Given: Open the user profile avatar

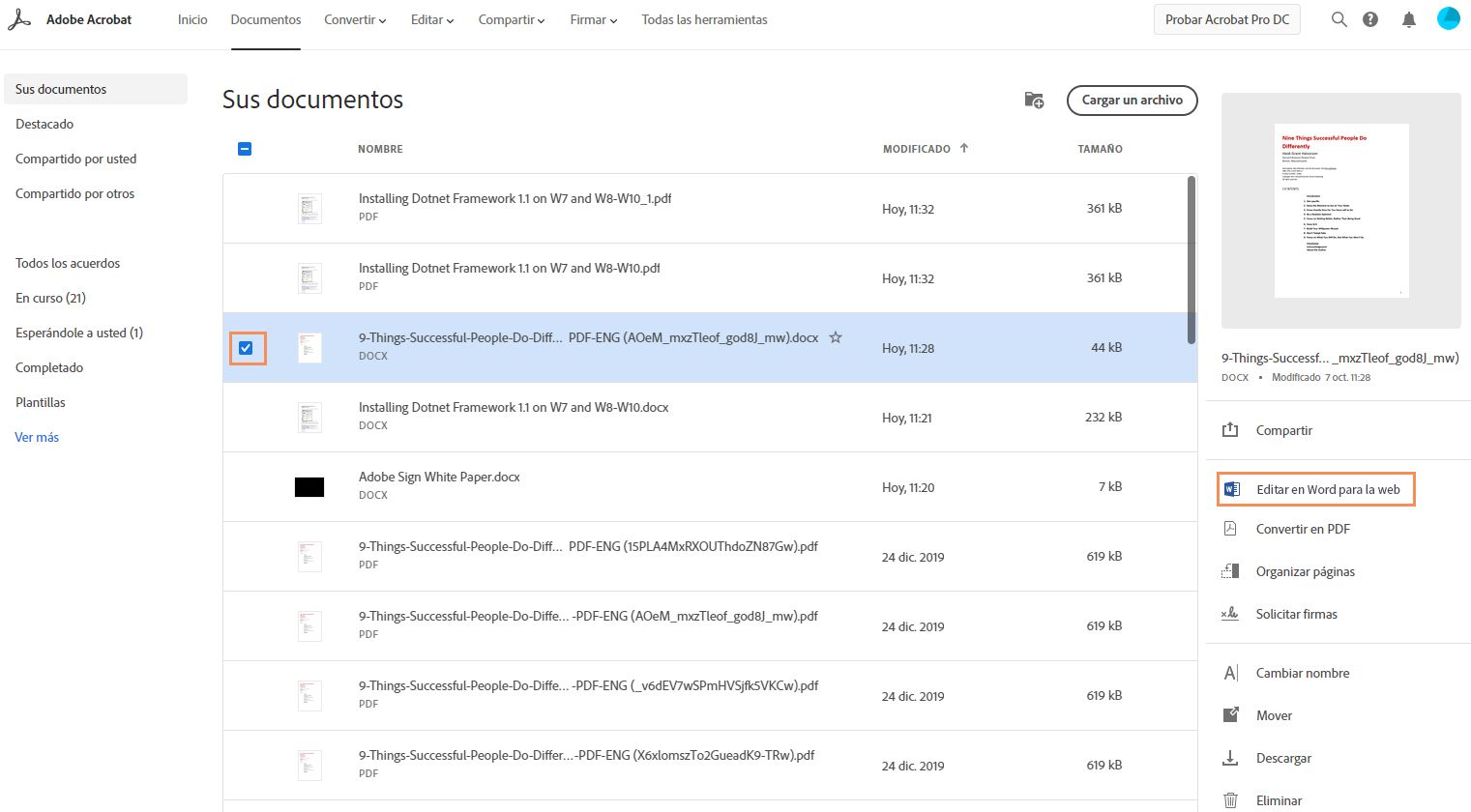Looking at the screenshot, I should 1449,18.
